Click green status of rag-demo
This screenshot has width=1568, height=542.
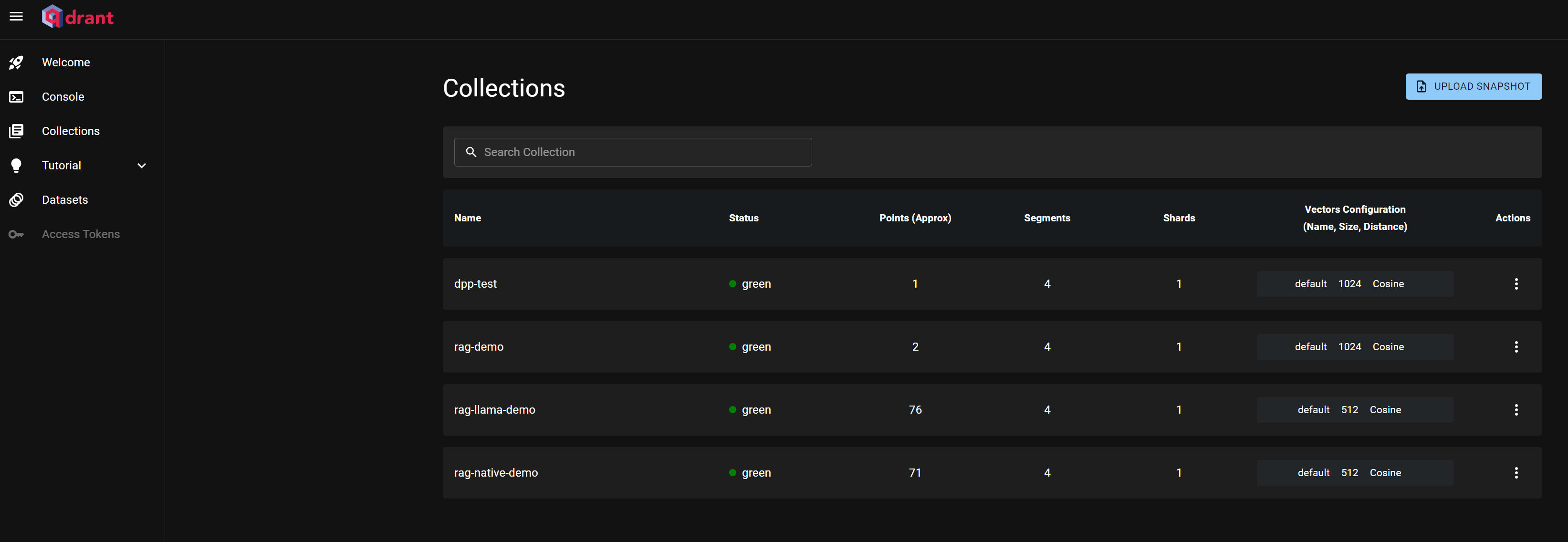click(x=750, y=347)
